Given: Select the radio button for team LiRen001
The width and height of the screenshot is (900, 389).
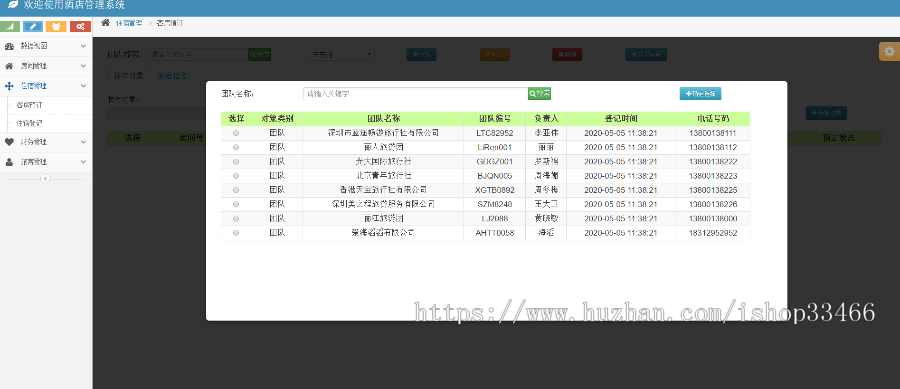Looking at the screenshot, I should [x=236, y=147].
